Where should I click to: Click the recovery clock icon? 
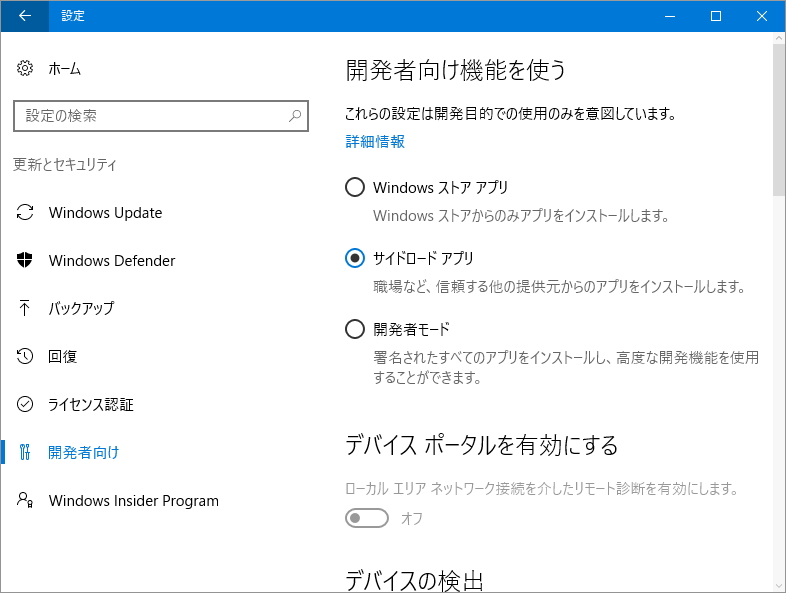25,356
